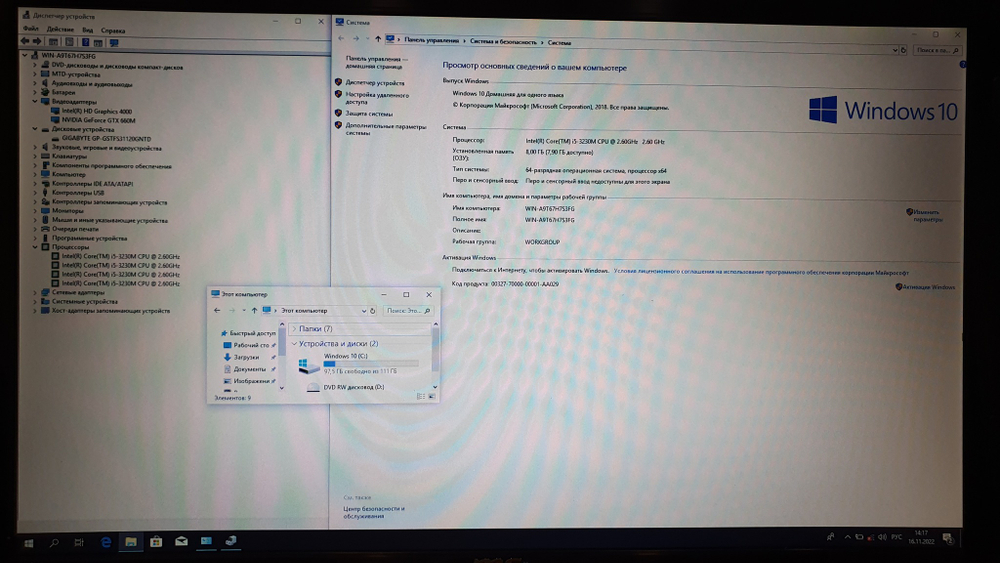Open Диспетчер устройств link in System window
The width and height of the screenshot is (1000, 563).
375,83
